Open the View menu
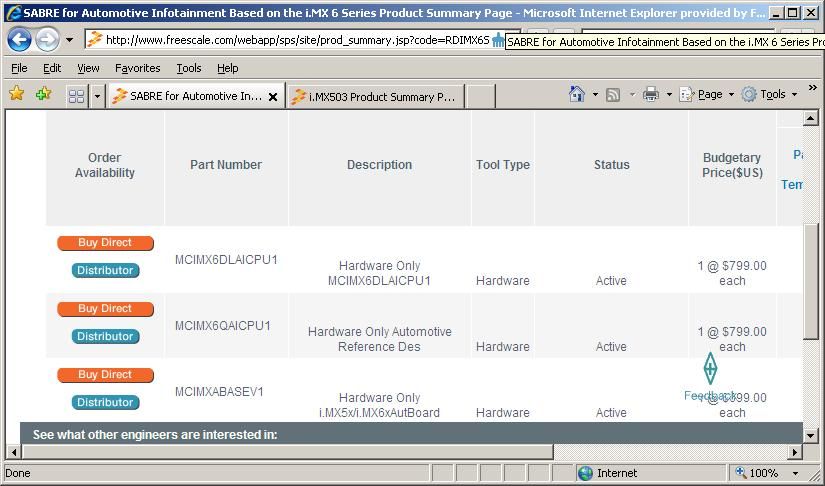 coord(88,68)
